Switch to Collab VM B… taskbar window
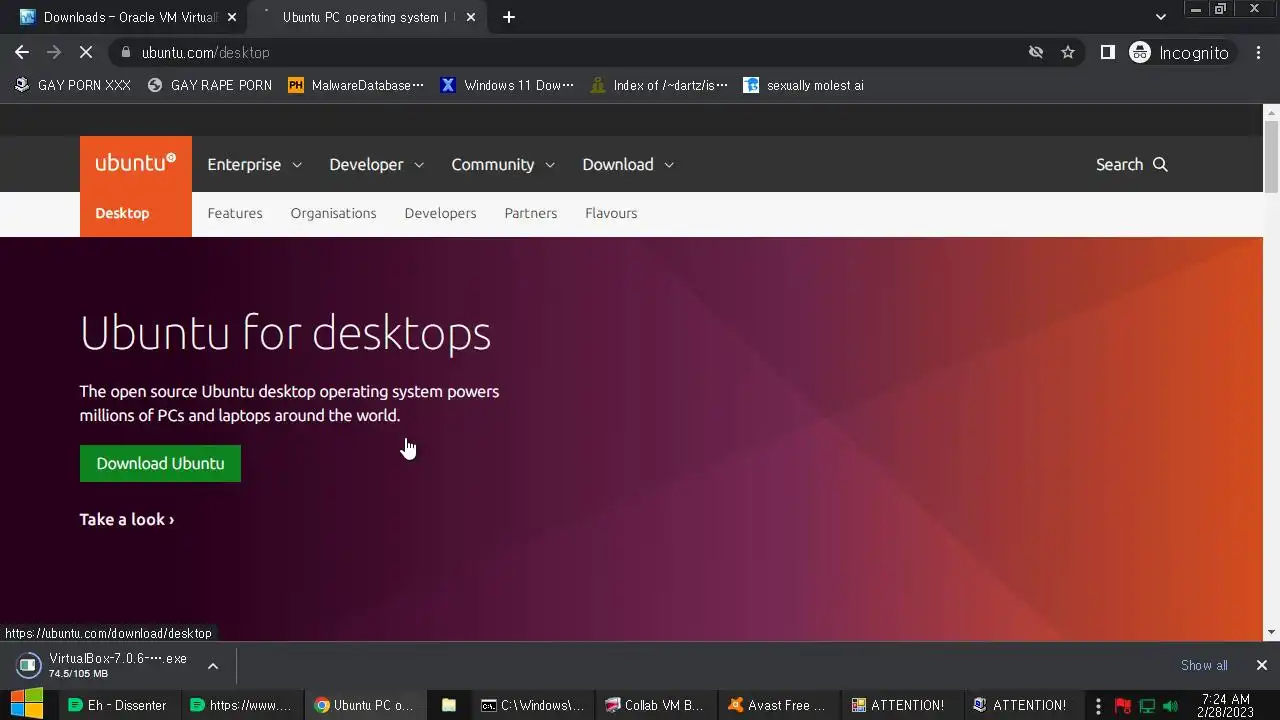The height and width of the screenshot is (720, 1280). [x=656, y=705]
